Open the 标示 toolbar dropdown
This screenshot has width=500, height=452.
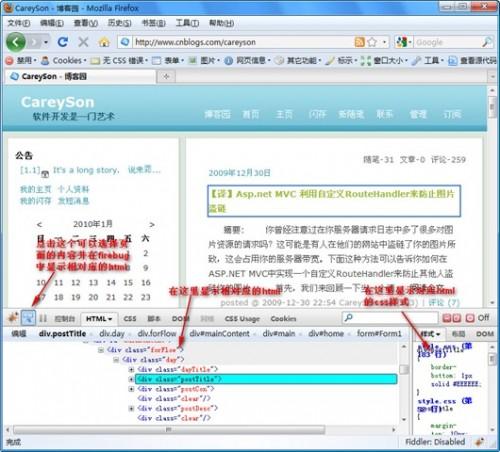pos(340,60)
